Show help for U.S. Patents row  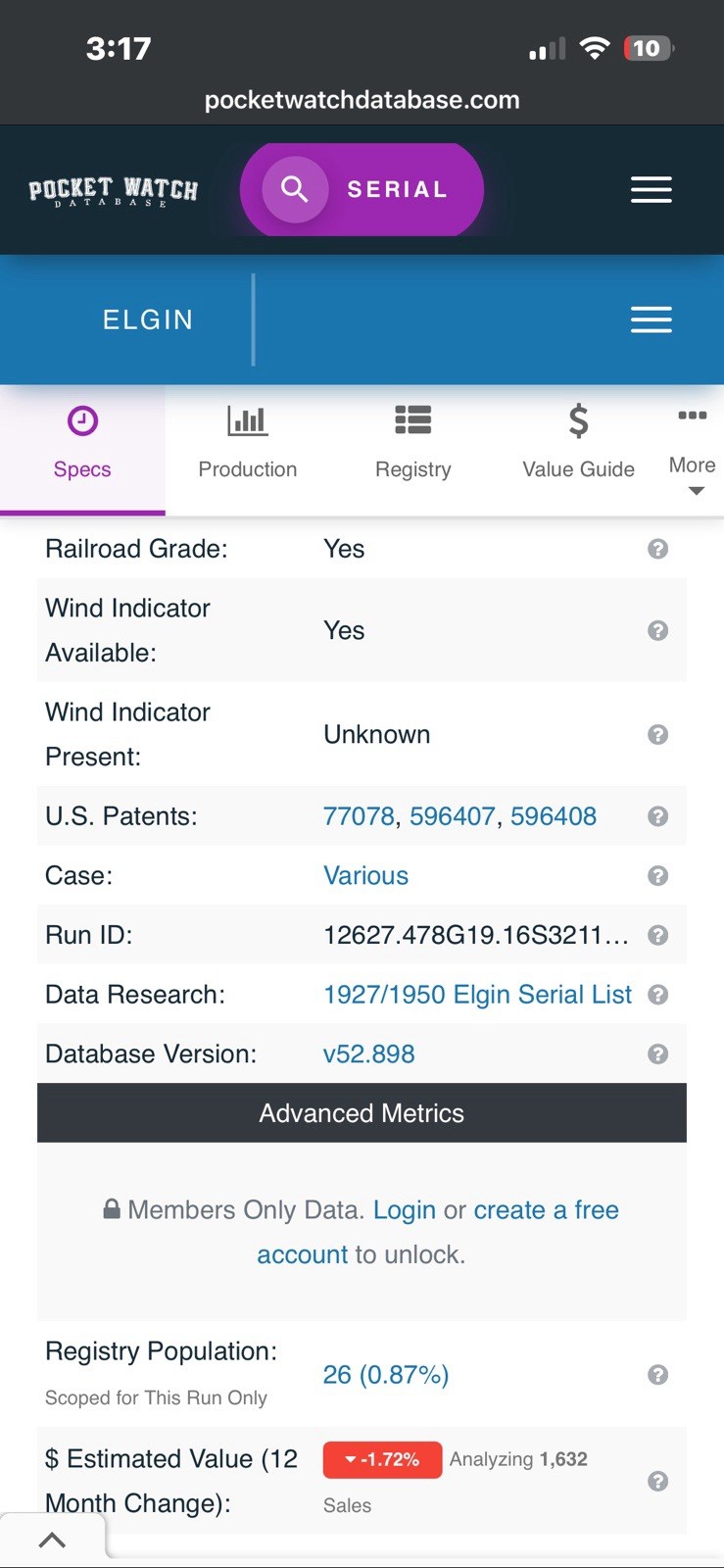point(658,816)
